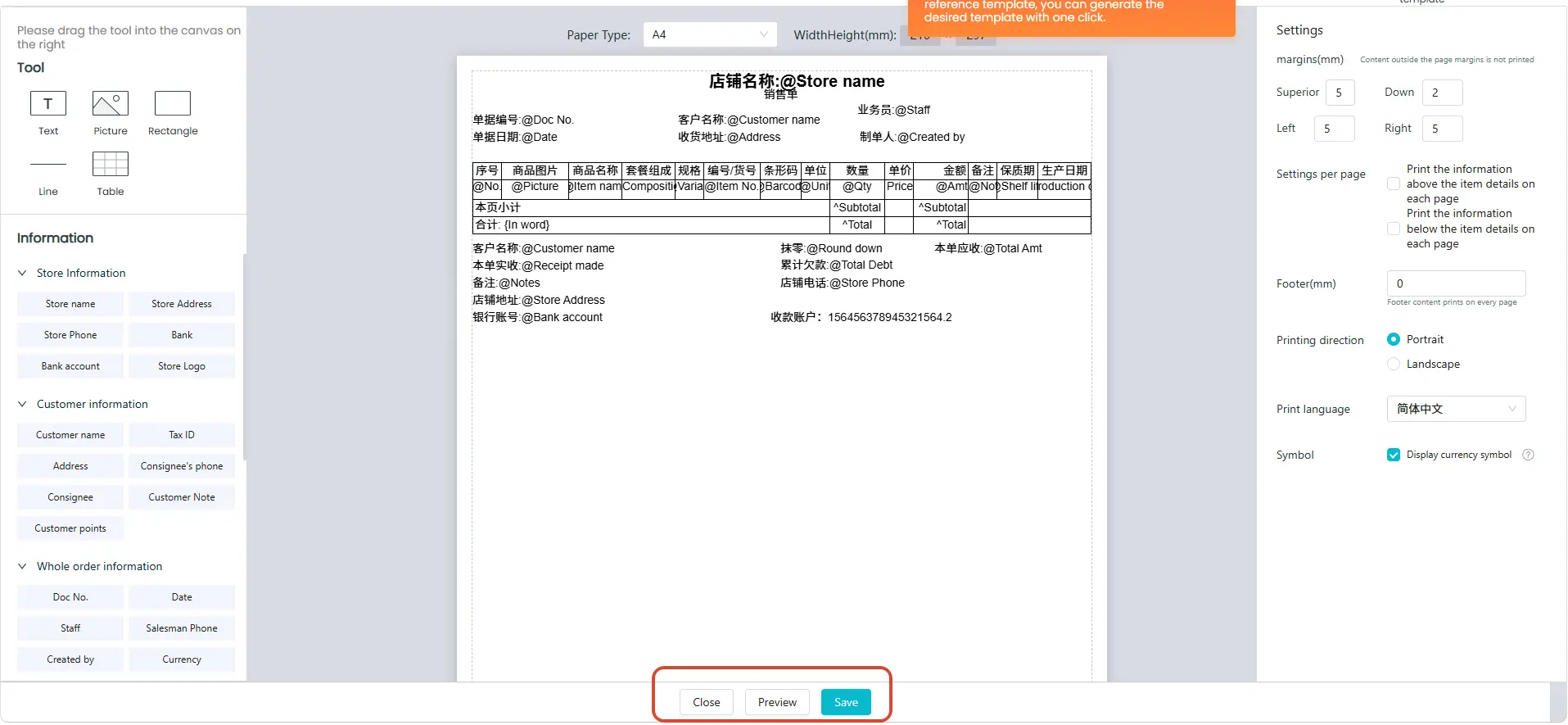Click the Store Logo field chip
This screenshot has width=1568, height=725.
pyautogui.click(x=182, y=366)
